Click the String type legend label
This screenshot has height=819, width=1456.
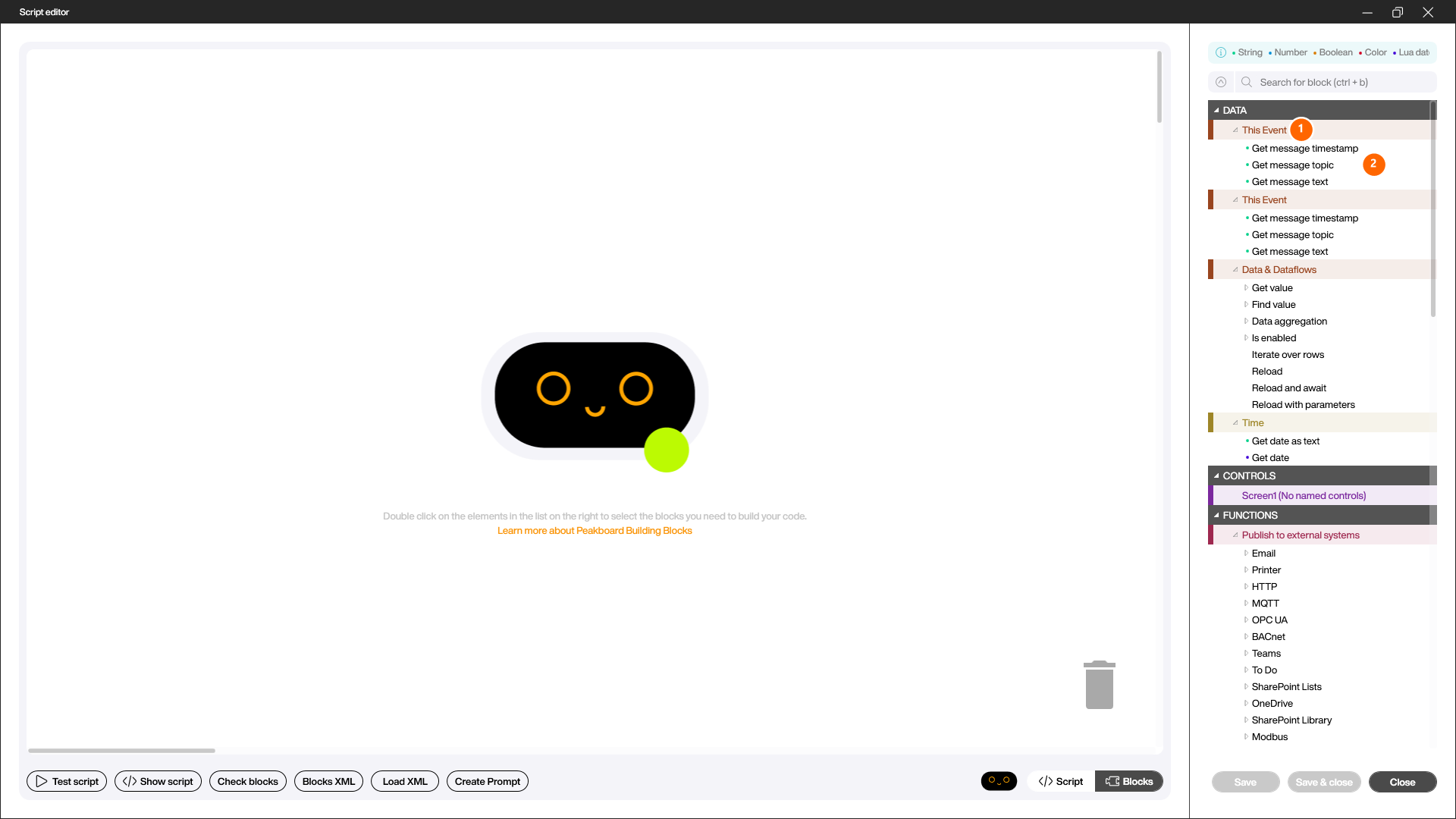tap(1250, 52)
